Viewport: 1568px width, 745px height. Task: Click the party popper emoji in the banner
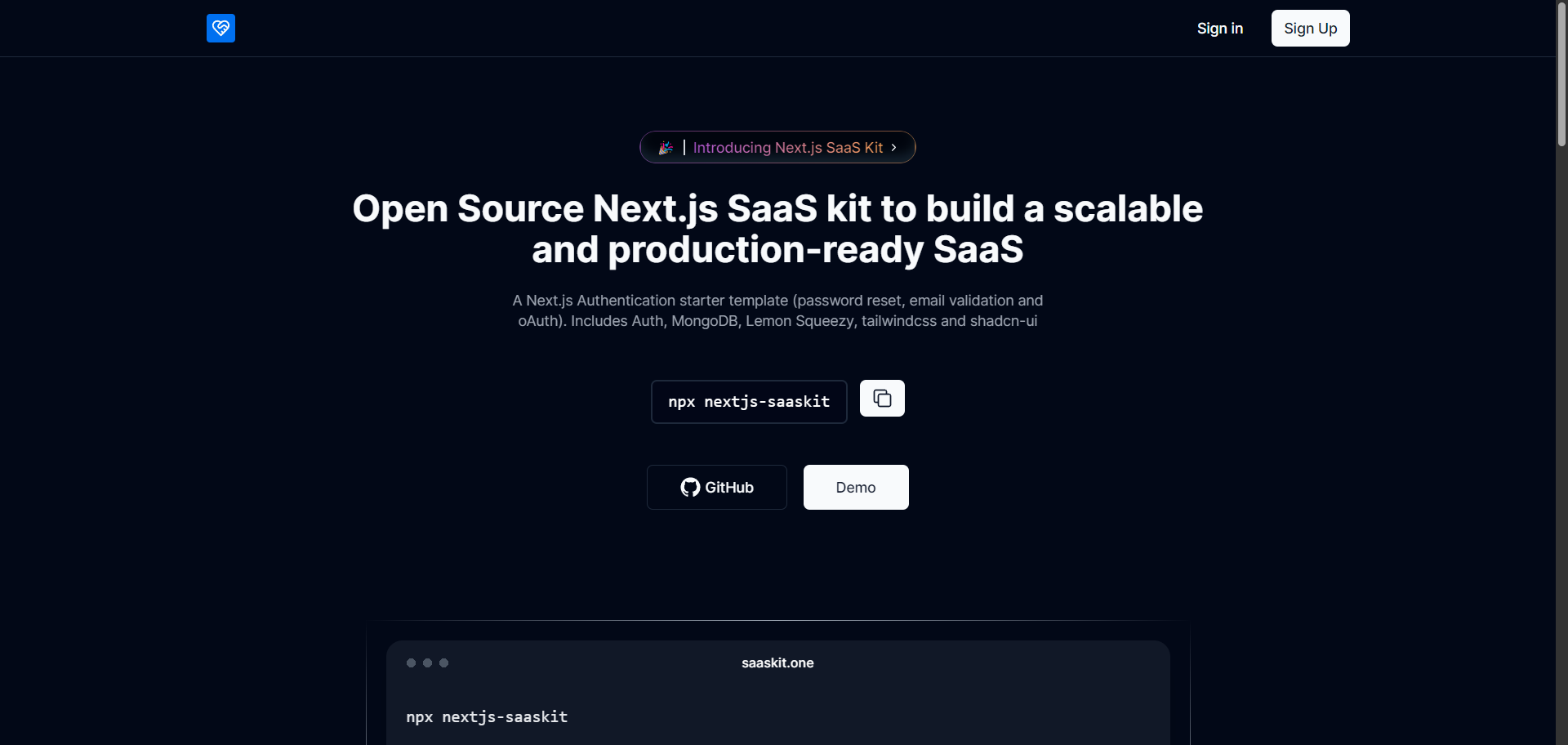point(665,148)
